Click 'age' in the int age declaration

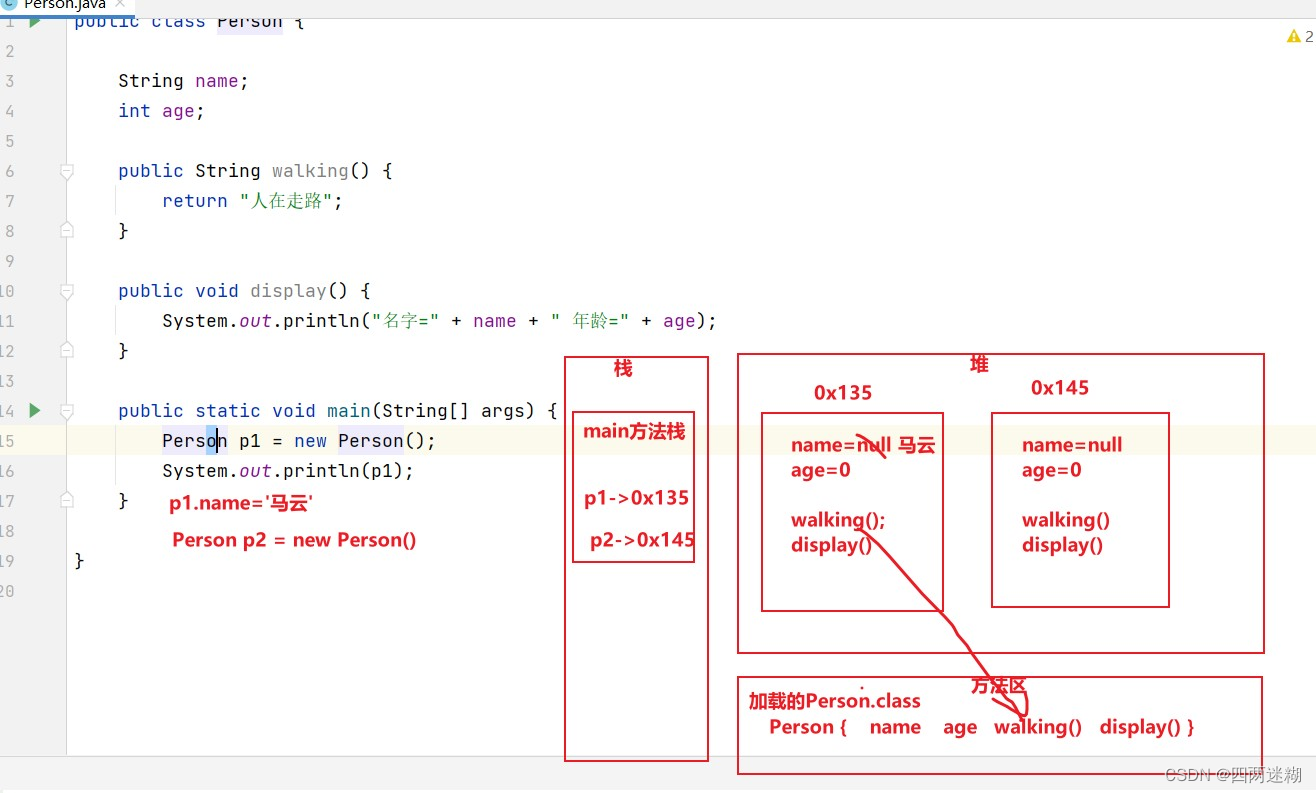point(178,111)
